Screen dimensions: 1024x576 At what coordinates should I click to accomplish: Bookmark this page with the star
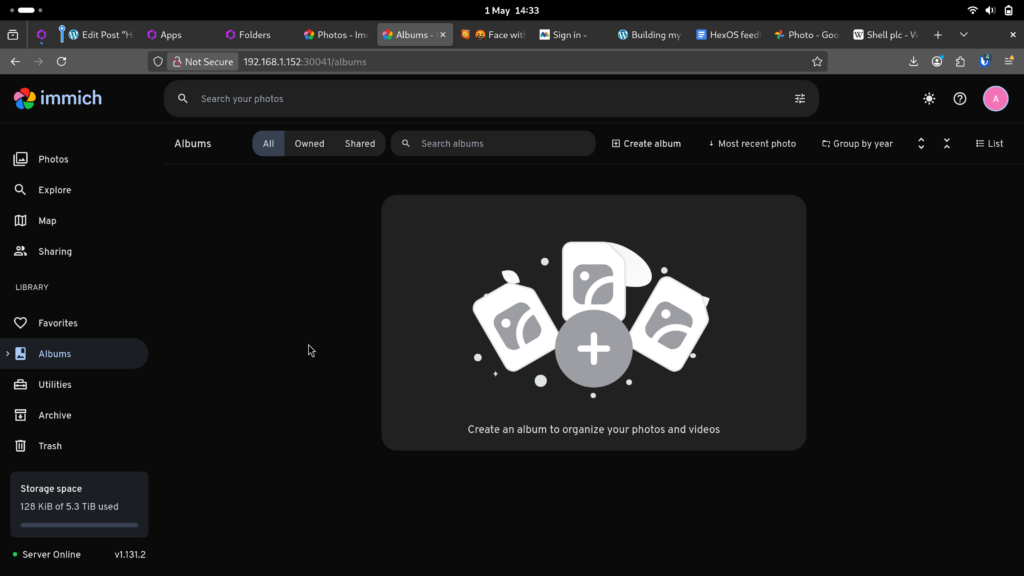pos(816,61)
